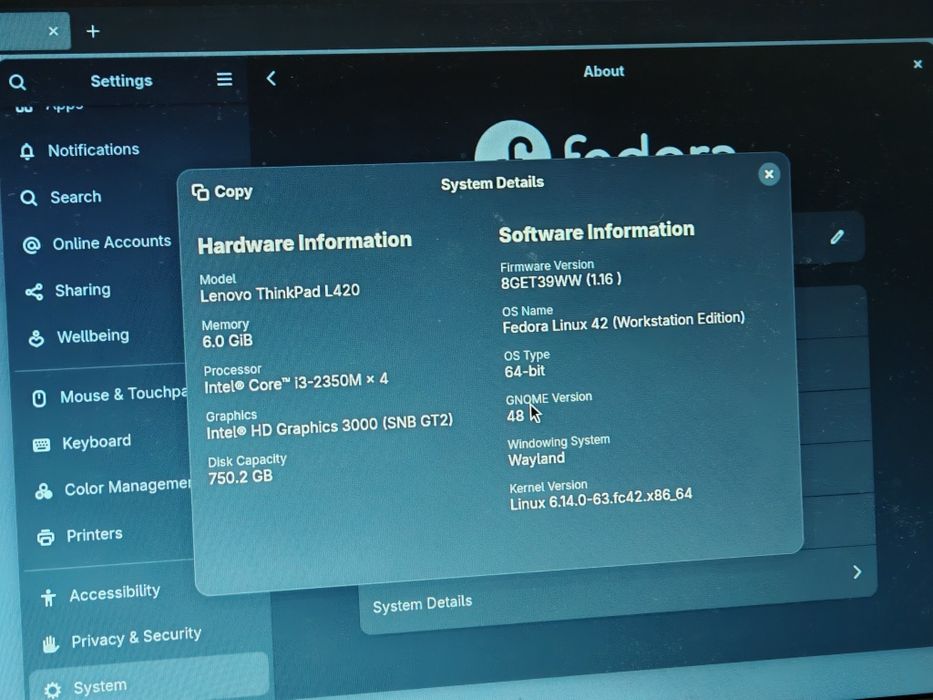Click the '750.2 GB' disk capacity value
Image resolution: width=933 pixels, height=700 pixels.
pyautogui.click(x=240, y=477)
